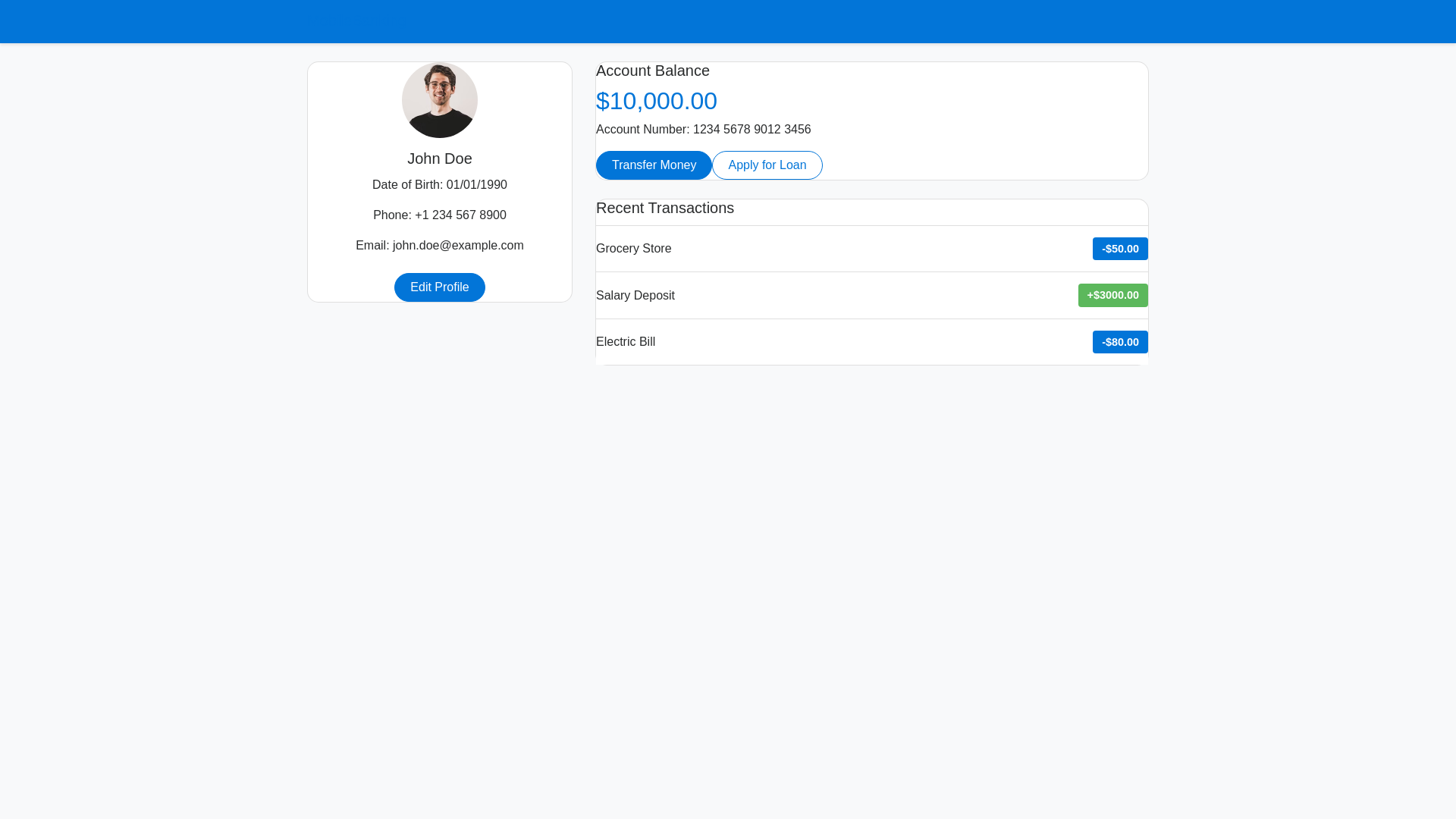Click the blue top navigation bar
1456x819 pixels.
click(728, 21)
